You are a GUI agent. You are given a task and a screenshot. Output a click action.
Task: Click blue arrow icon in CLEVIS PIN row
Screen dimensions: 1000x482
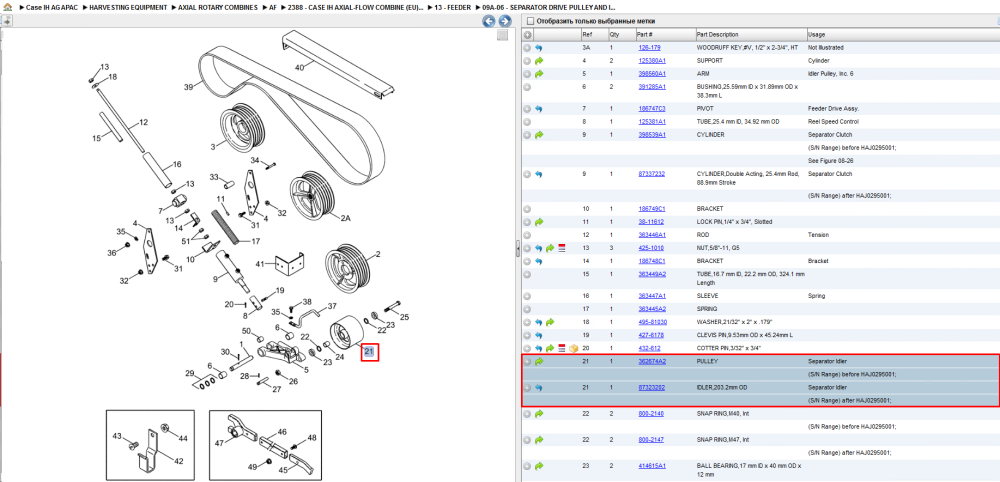538,335
